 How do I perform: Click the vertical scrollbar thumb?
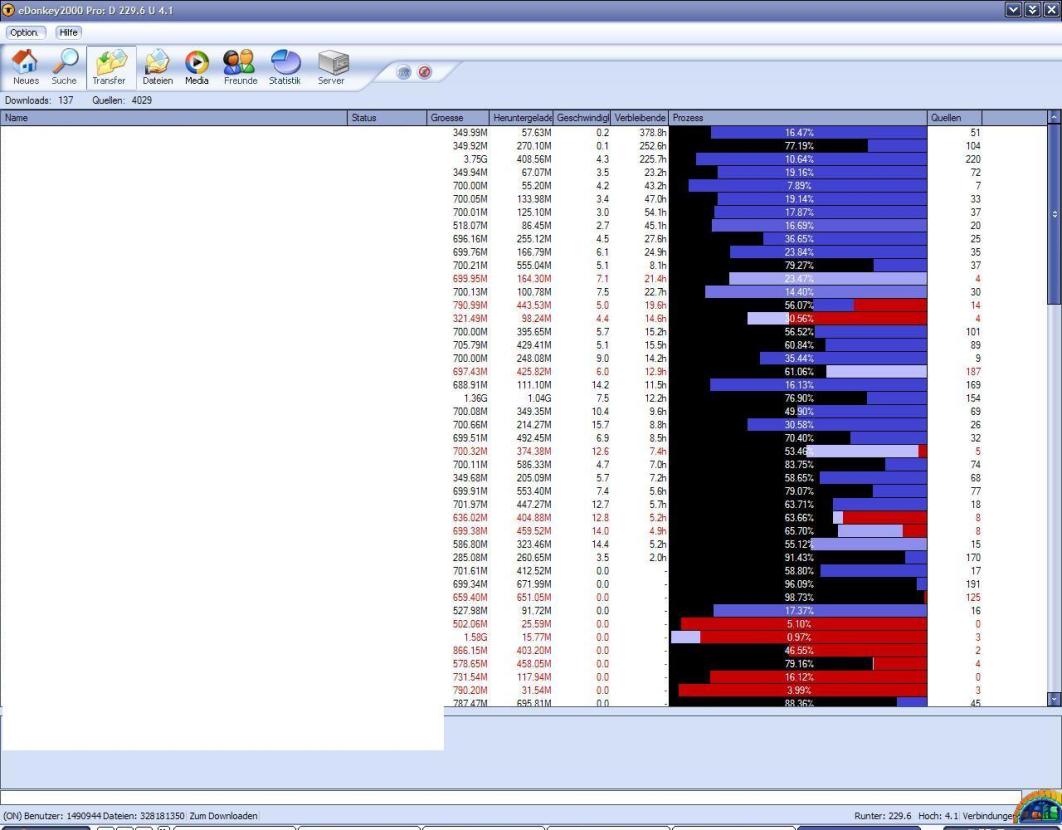1054,214
